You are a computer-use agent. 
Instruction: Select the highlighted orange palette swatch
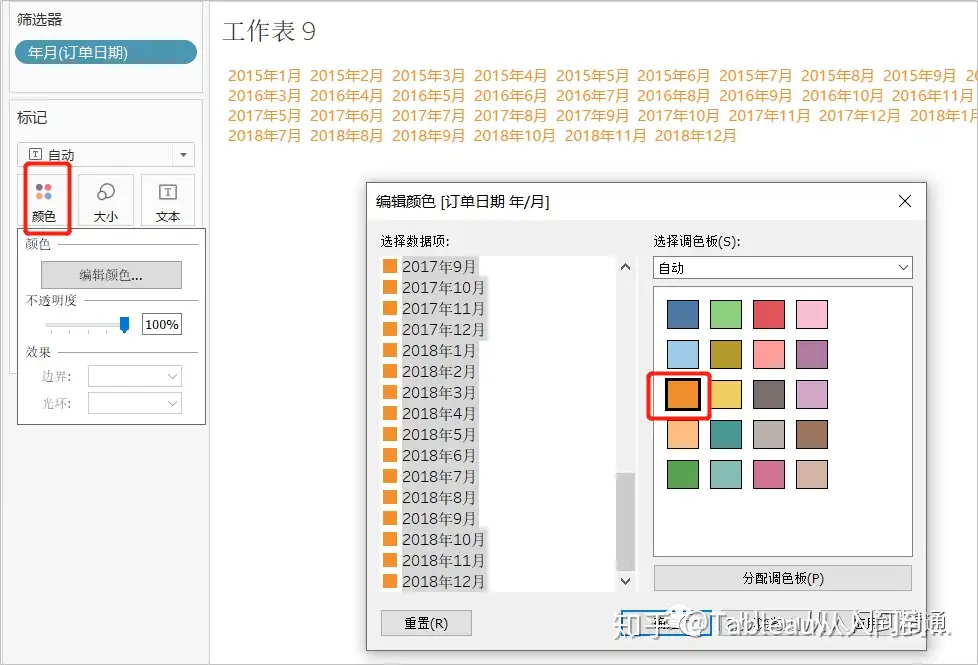point(681,395)
